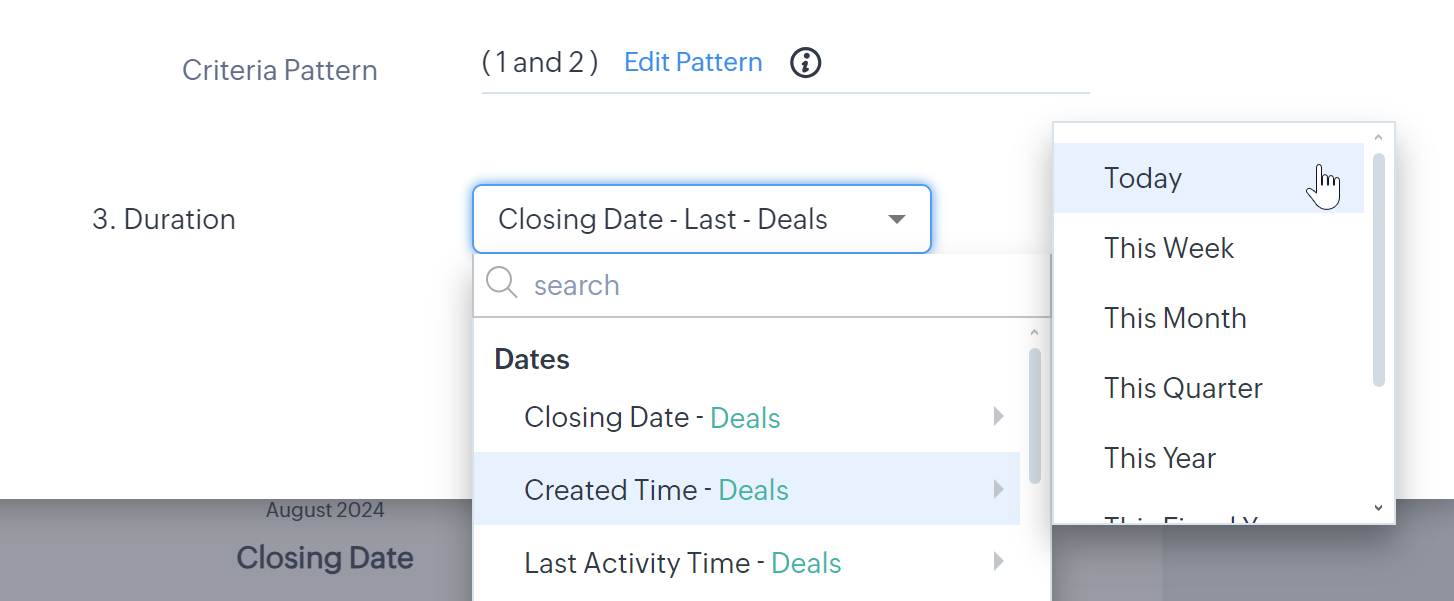Click the criteria pattern info icon
1454x601 pixels.
805,63
